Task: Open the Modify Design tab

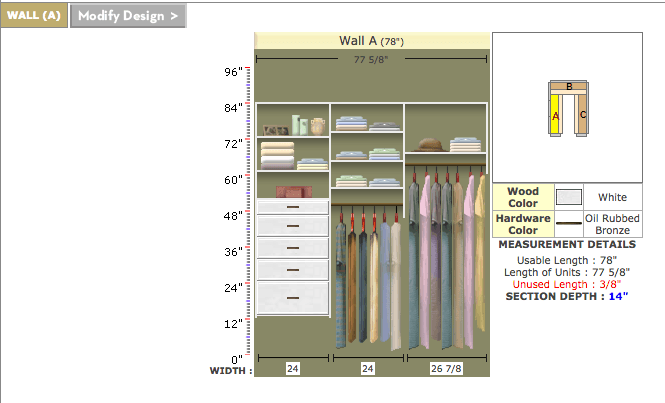Action: click(128, 16)
